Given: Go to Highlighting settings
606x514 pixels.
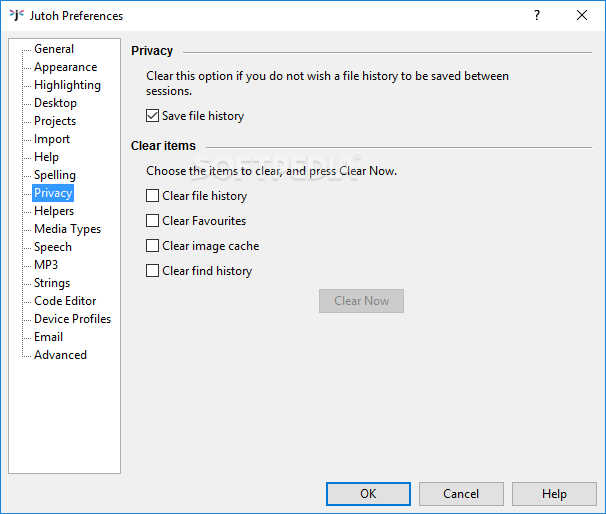Looking at the screenshot, I should coord(67,85).
